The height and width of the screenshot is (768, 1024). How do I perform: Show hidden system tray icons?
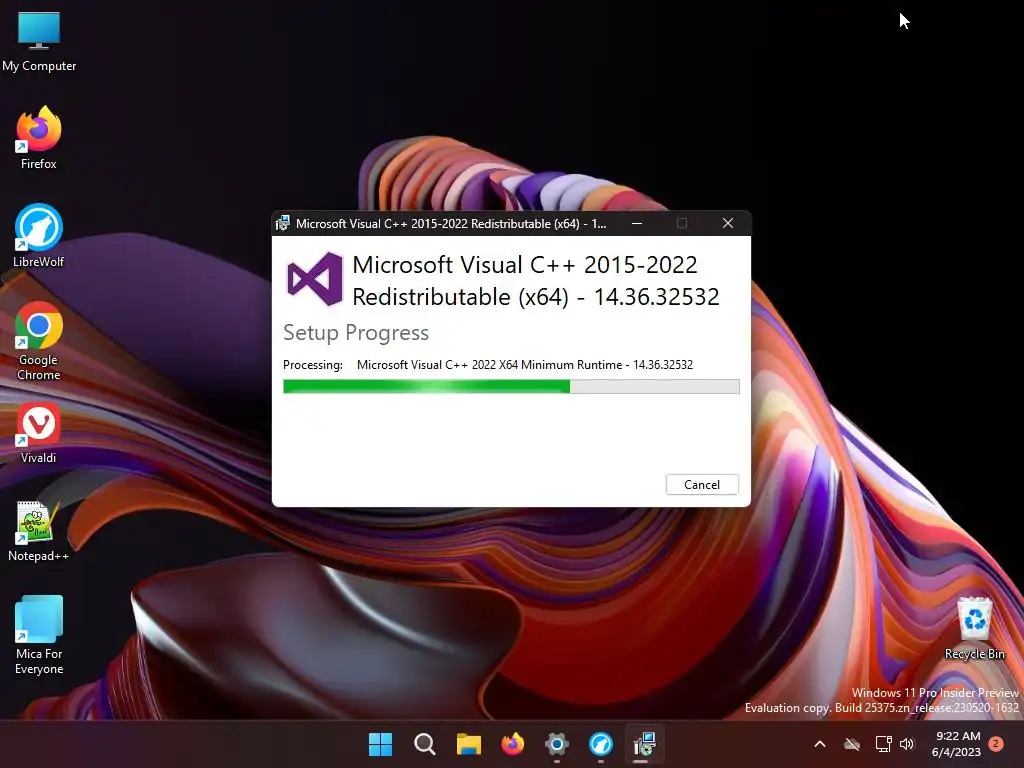tap(820, 744)
